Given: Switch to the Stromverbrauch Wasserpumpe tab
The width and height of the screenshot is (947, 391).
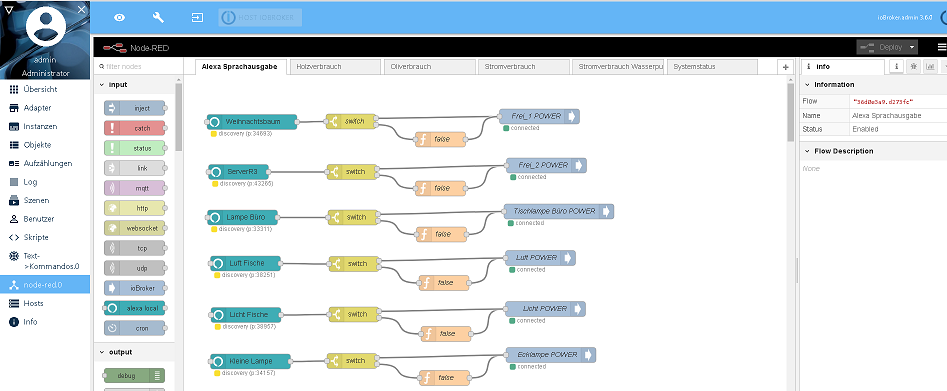Looking at the screenshot, I should coord(617,66).
